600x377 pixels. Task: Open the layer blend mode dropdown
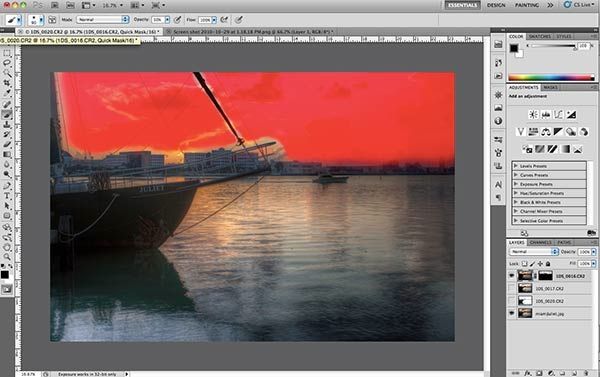[534, 251]
